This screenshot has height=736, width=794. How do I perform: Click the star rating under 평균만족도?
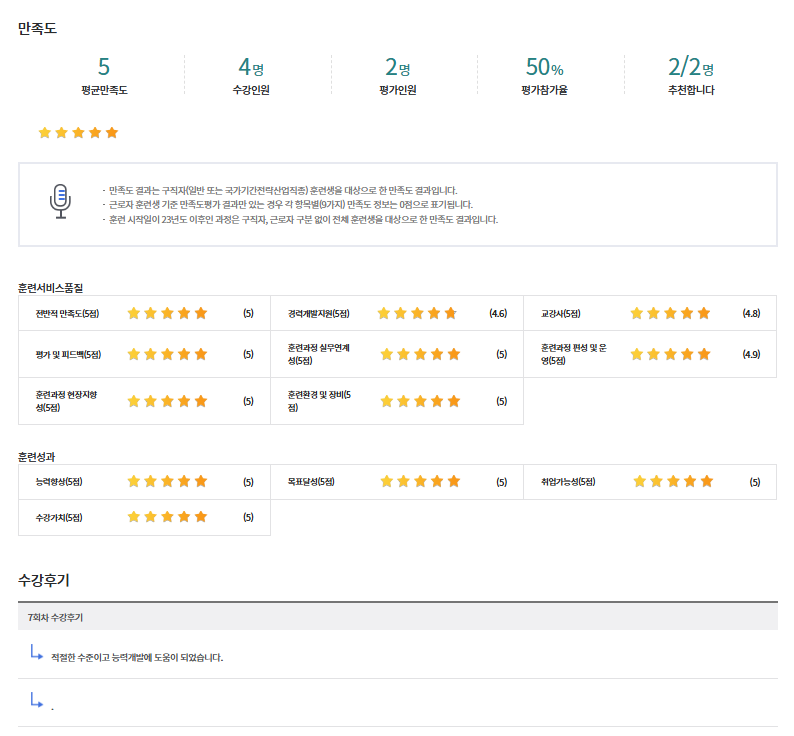coord(78,132)
